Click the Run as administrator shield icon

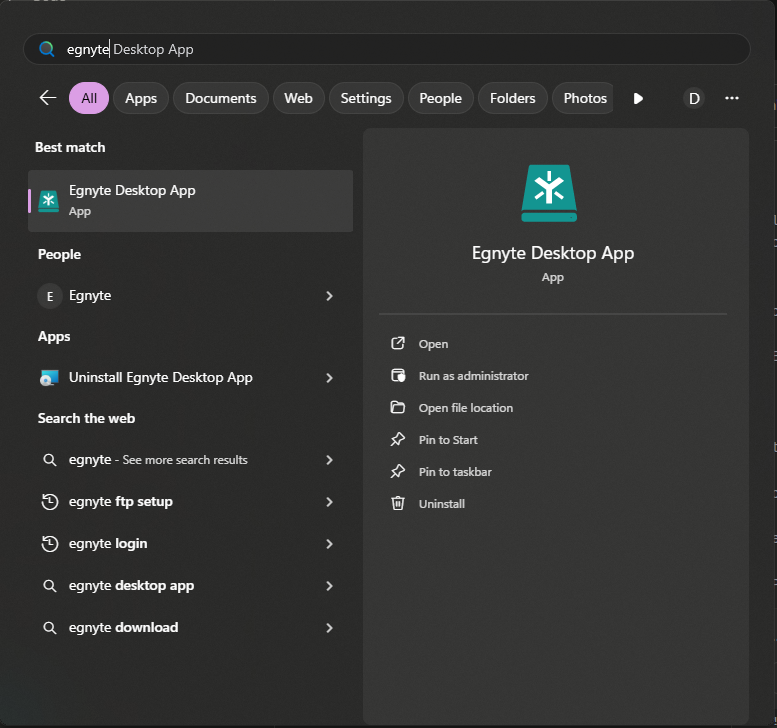point(398,376)
